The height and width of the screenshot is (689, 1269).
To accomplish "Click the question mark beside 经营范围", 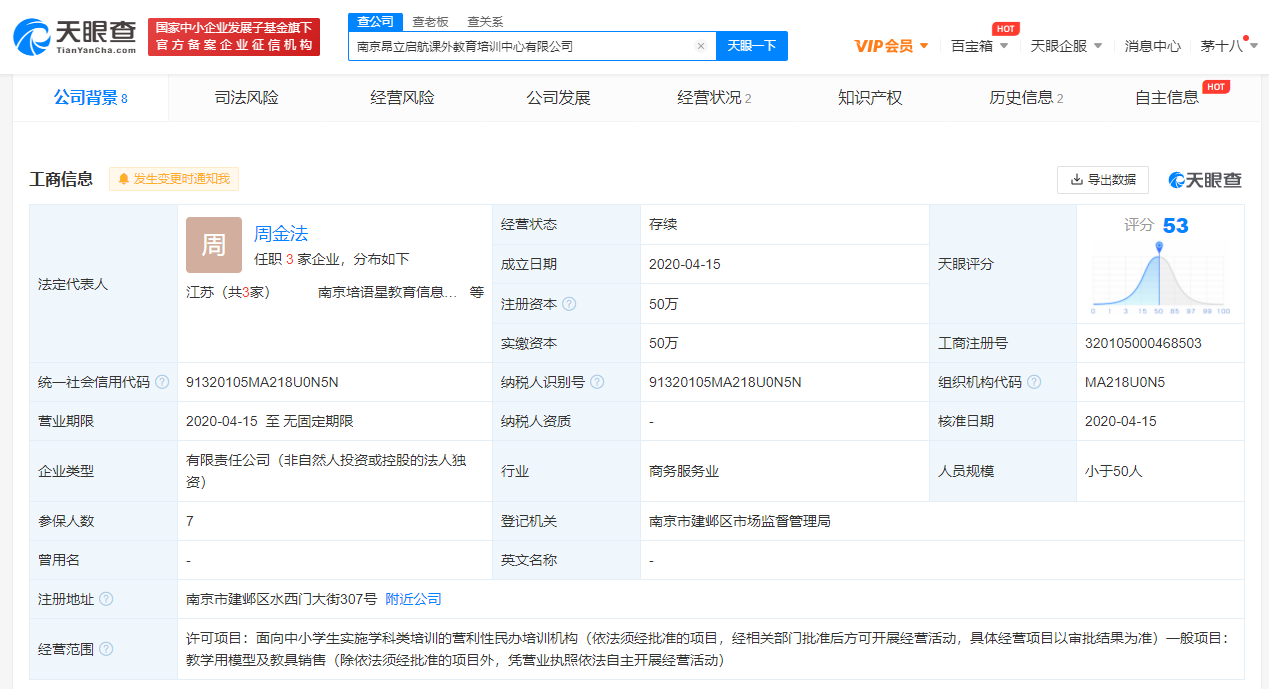I will click(x=107, y=648).
